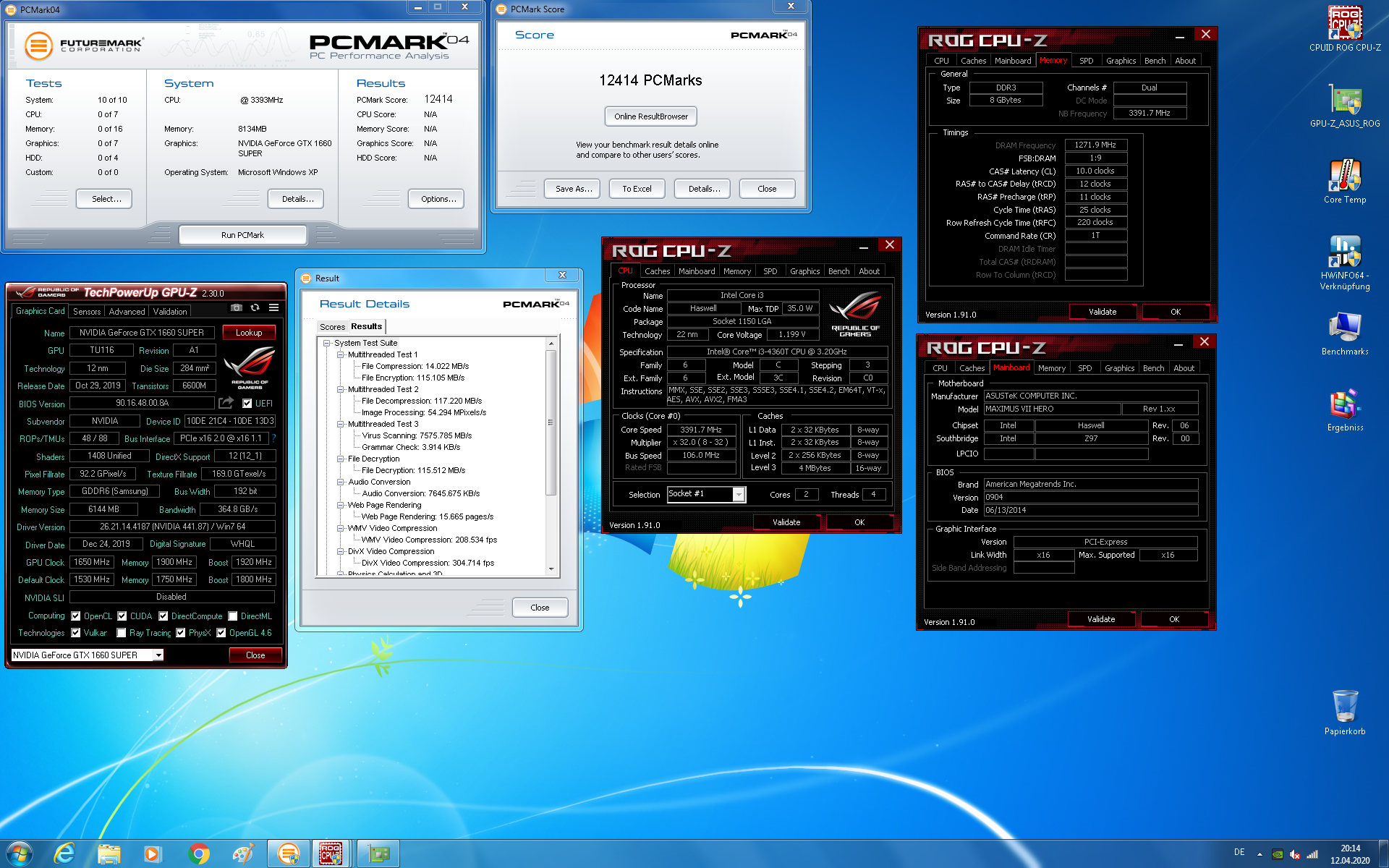Open the GPU-Z hamburger menu icon
1389x868 pixels.
(274, 308)
